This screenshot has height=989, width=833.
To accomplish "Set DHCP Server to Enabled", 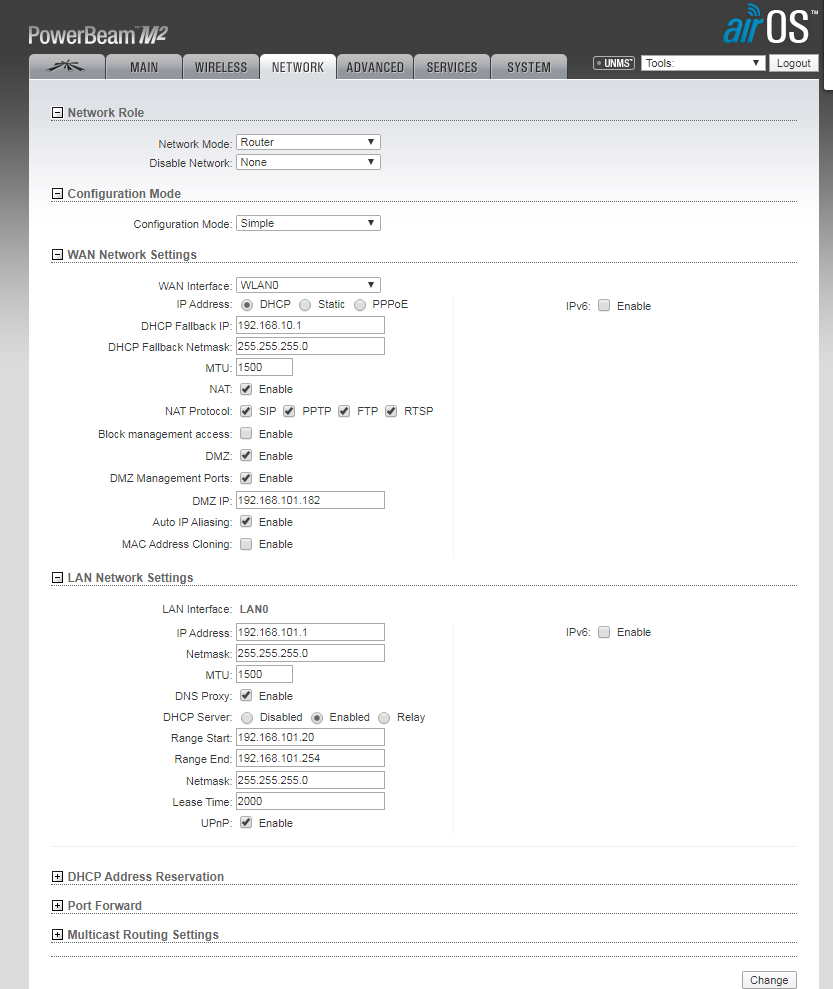I will pyautogui.click(x=317, y=718).
